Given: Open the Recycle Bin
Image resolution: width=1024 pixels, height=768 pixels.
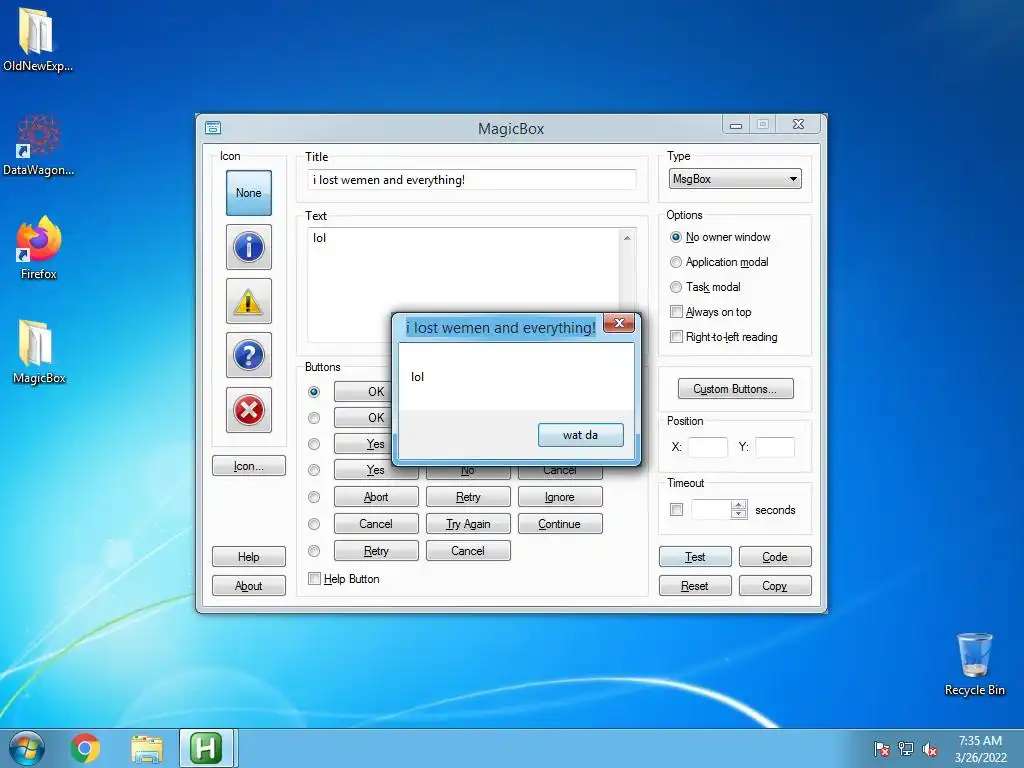Looking at the screenshot, I should [x=974, y=664].
